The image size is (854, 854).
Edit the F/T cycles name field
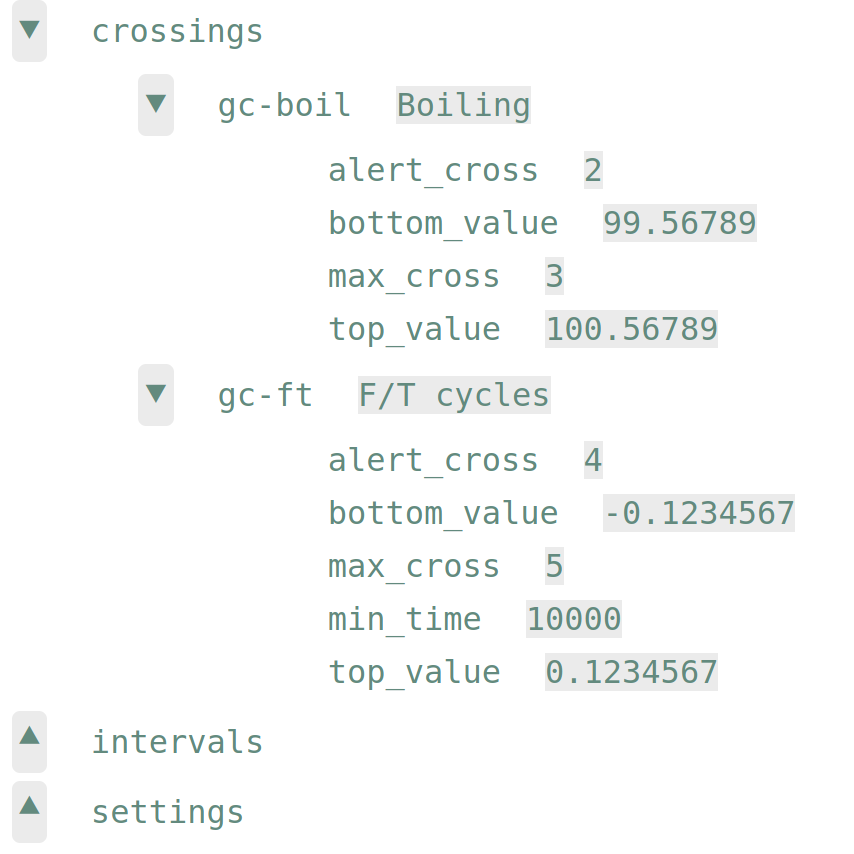[x=454, y=395]
